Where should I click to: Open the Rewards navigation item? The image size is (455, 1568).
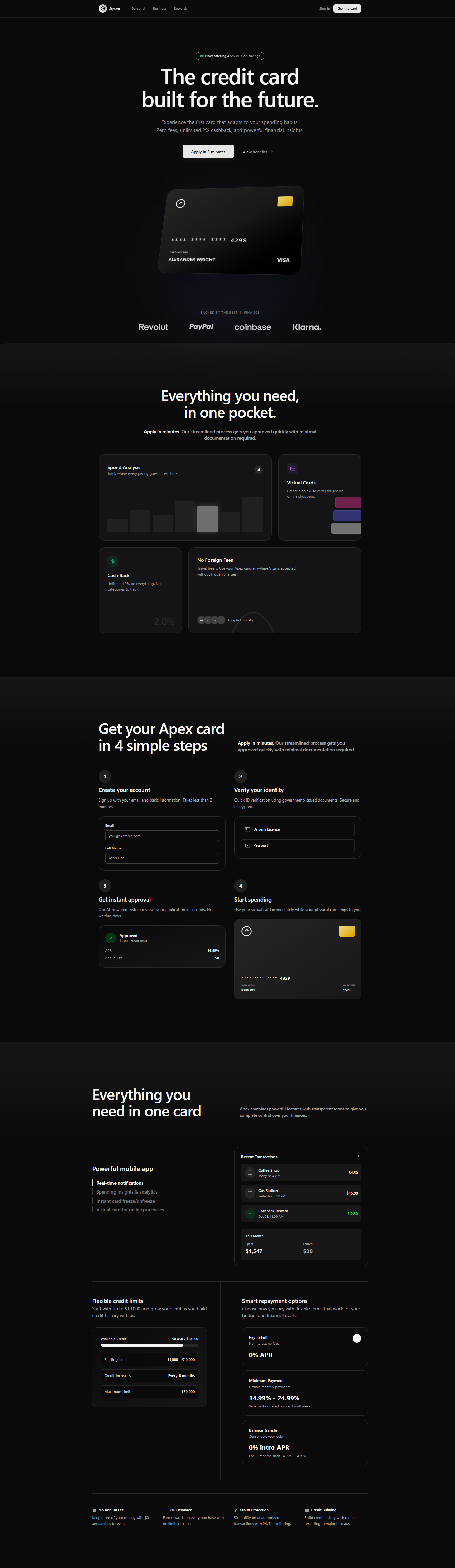click(x=180, y=8)
